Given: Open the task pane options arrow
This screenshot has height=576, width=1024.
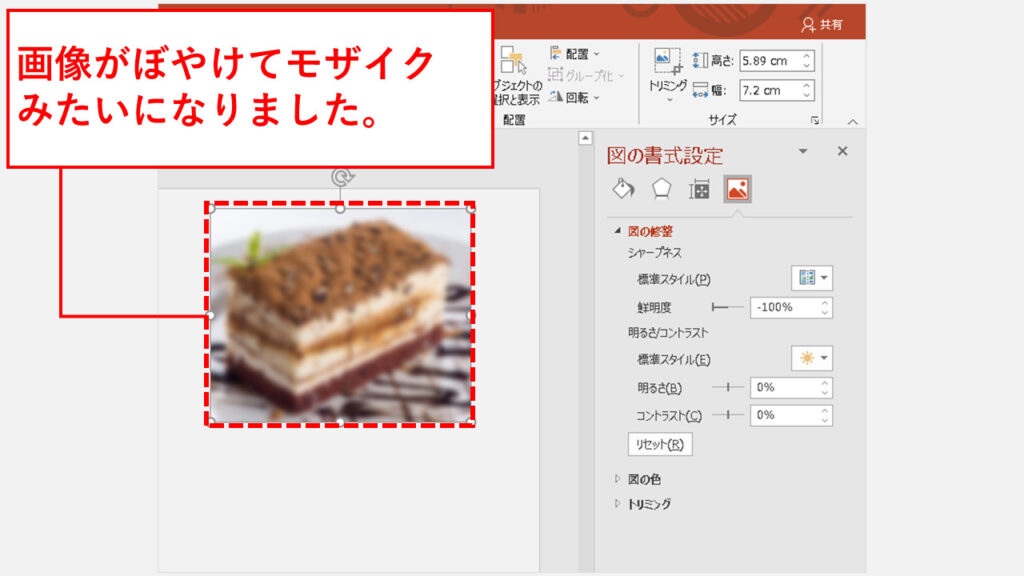Looking at the screenshot, I should [x=803, y=152].
